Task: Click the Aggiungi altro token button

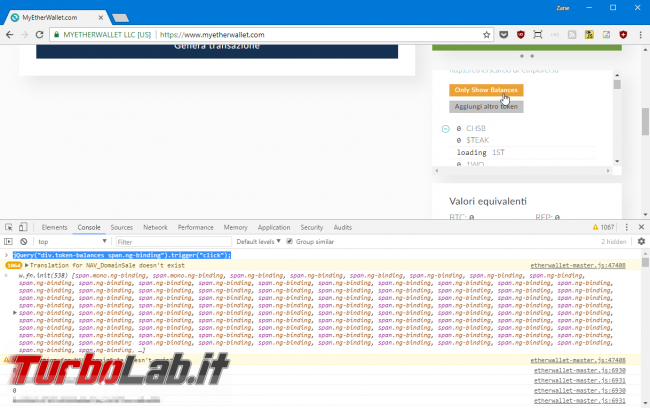Action: (486, 107)
